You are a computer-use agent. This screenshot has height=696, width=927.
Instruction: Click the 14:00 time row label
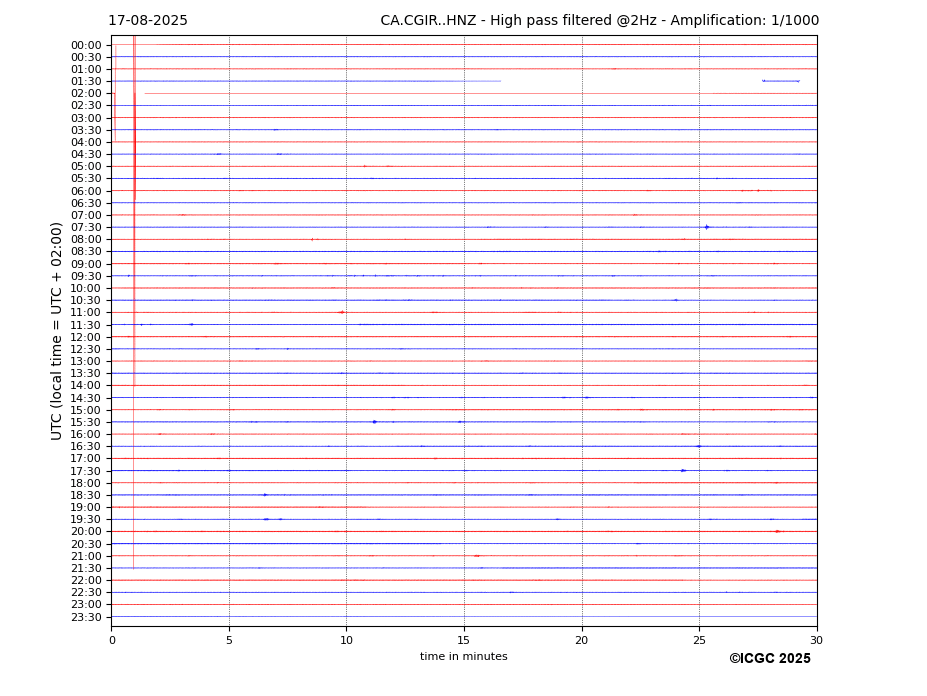tap(86, 386)
